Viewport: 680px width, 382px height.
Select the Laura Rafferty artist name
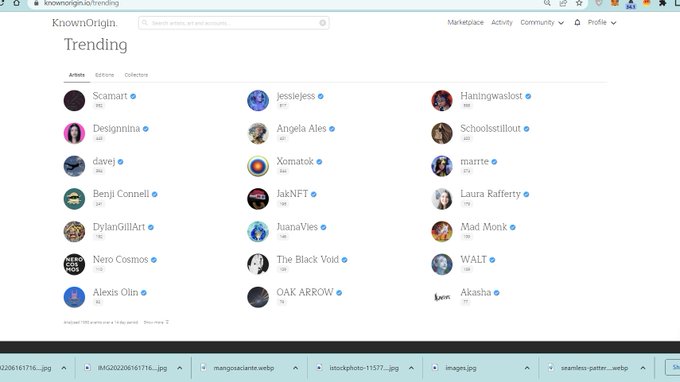490,194
